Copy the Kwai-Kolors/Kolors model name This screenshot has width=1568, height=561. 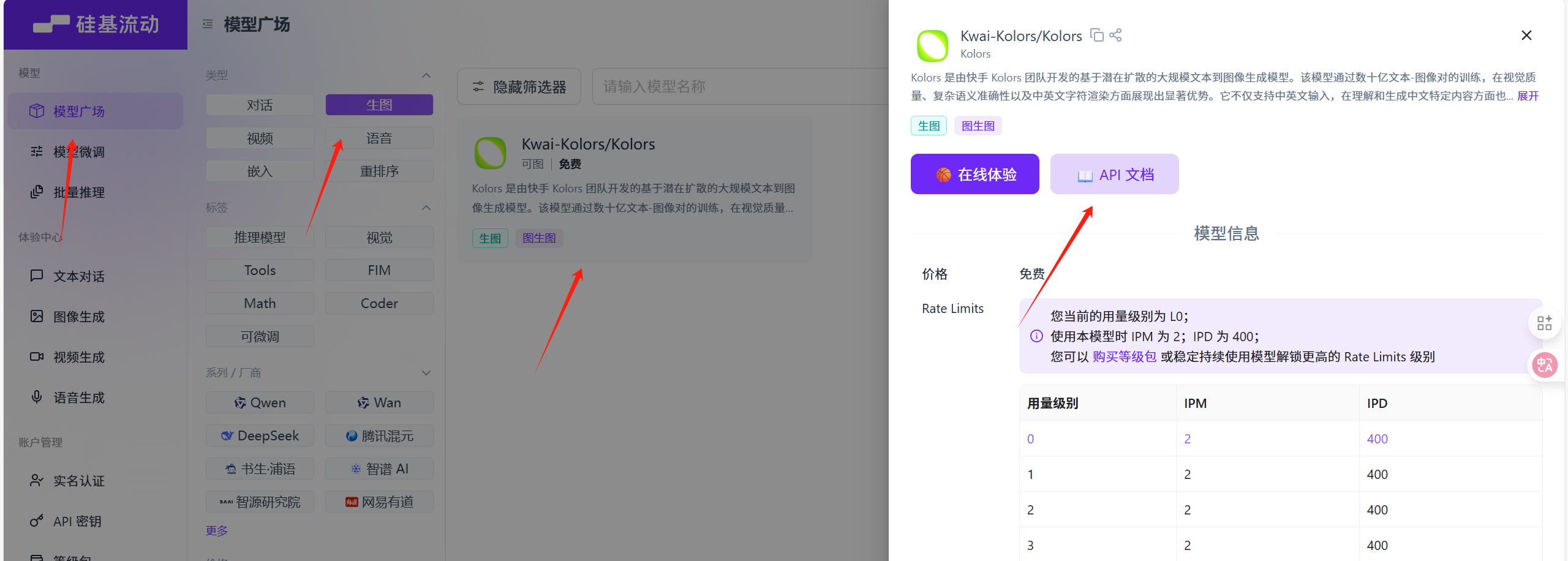[1097, 36]
